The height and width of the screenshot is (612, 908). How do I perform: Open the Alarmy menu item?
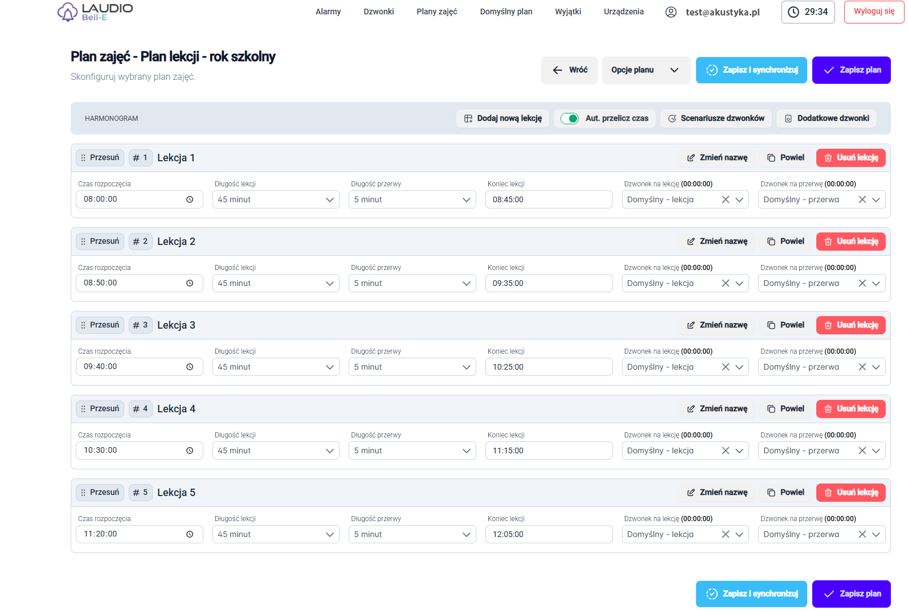point(328,12)
